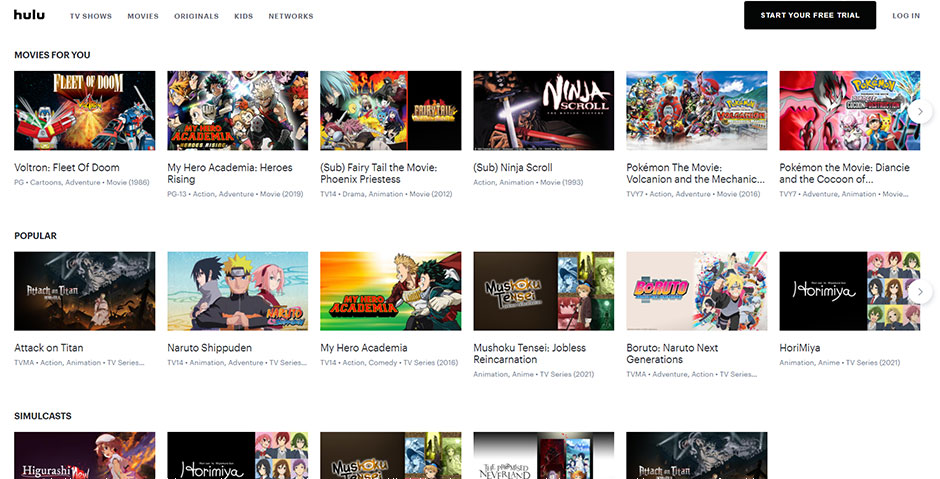The height and width of the screenshot is (479, 940).
Task: Open Mushoku Tensei thumbnail in Simulcasts
Action: tap(391, 456)
